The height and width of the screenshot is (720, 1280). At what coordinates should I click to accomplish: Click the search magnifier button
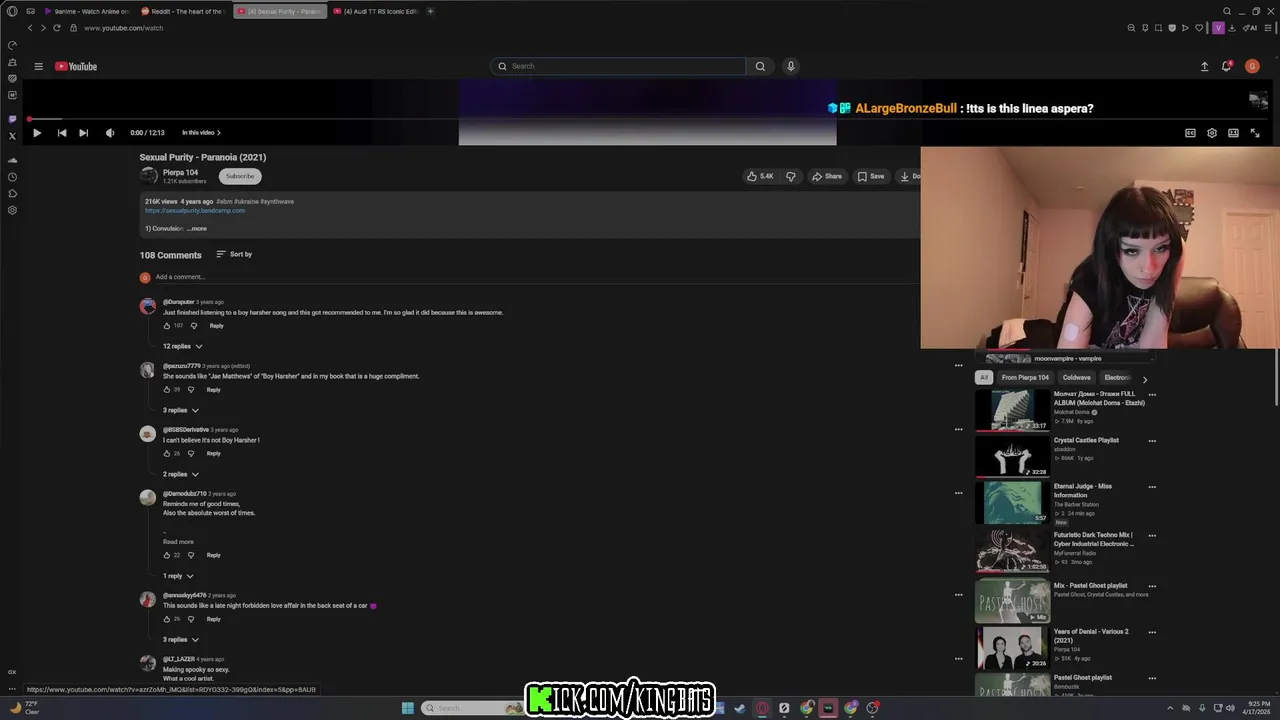click(760, 66)
